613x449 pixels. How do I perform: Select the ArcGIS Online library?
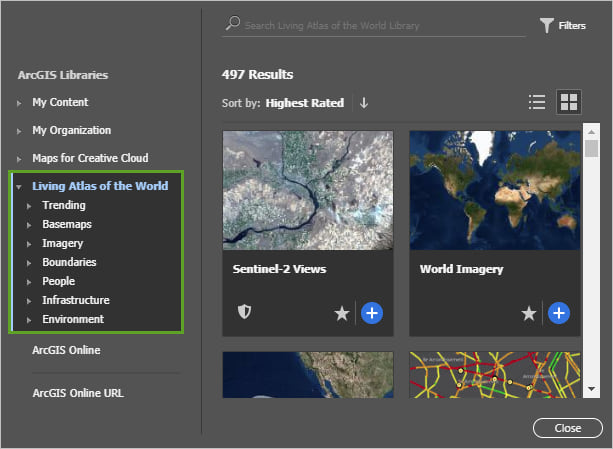[65, 350]
